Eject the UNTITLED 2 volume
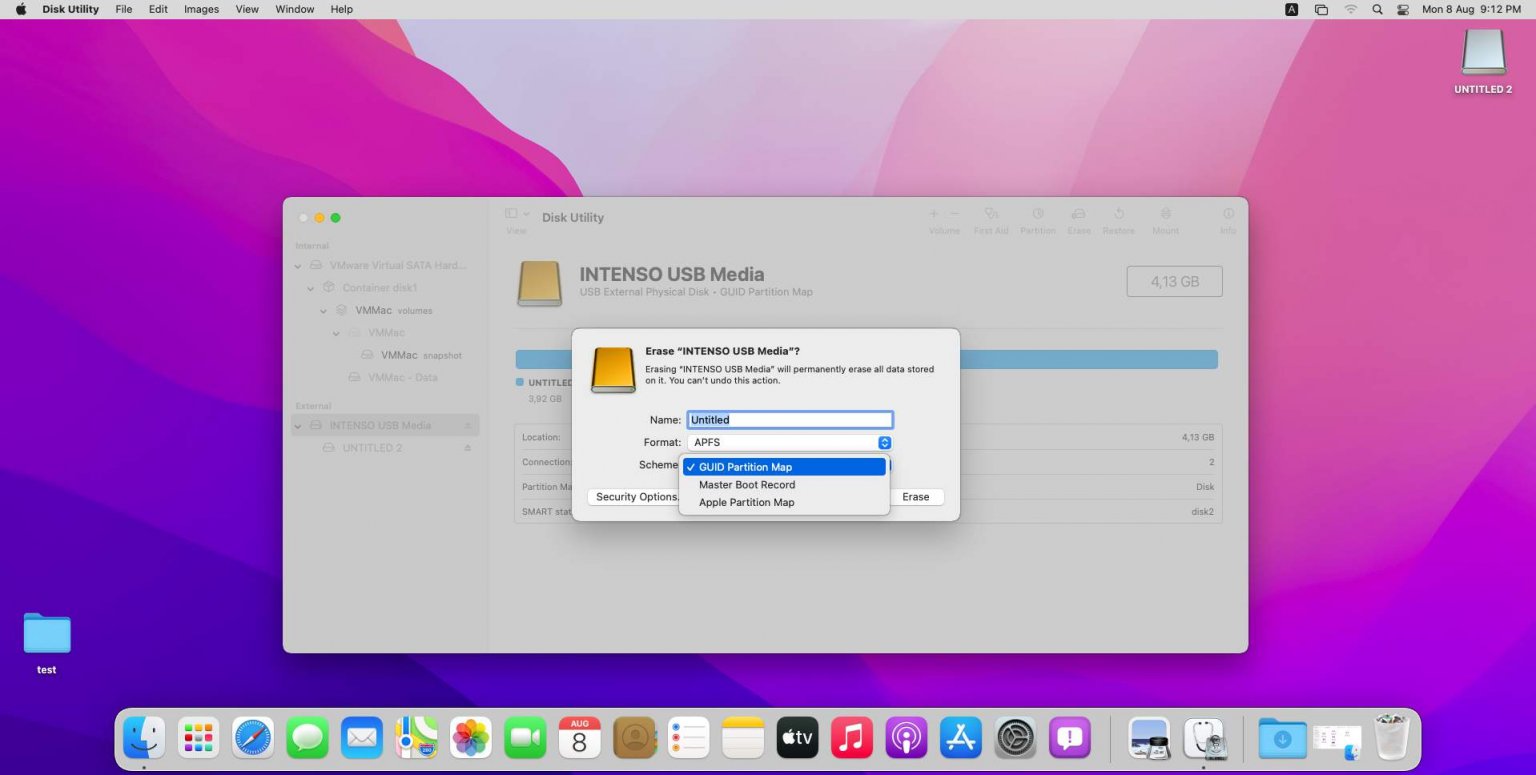The height and width of the screenshot is (775, 1536). pyautogui.click(x=467, y=448)
